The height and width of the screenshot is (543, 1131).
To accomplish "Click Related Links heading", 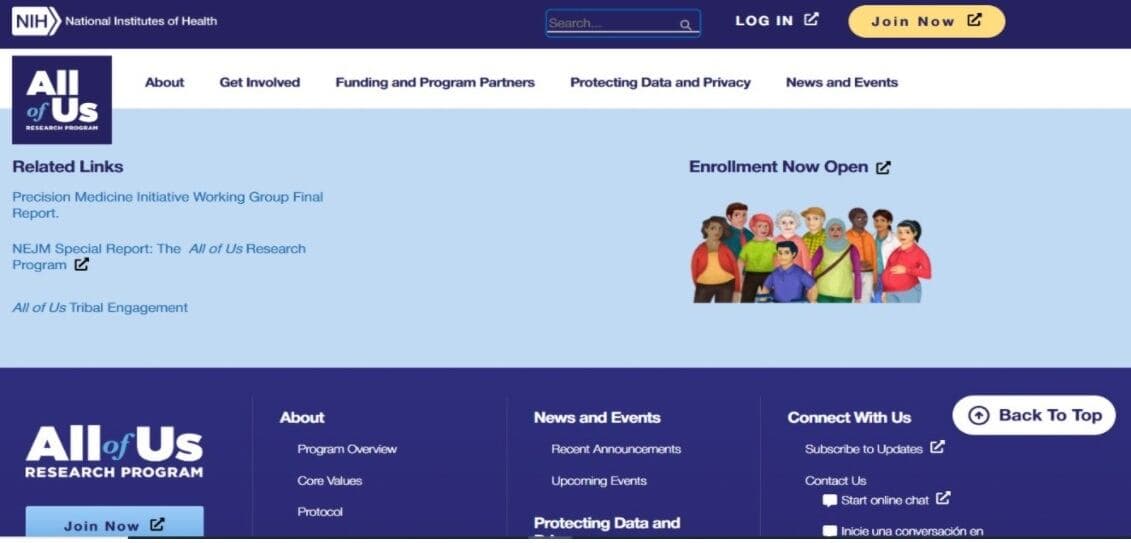I will tap(68, 167).
